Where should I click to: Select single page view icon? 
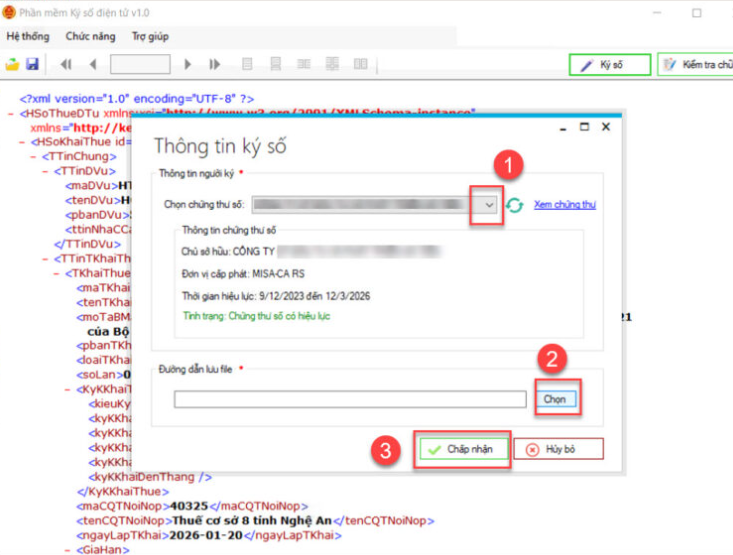pos(247,64)
